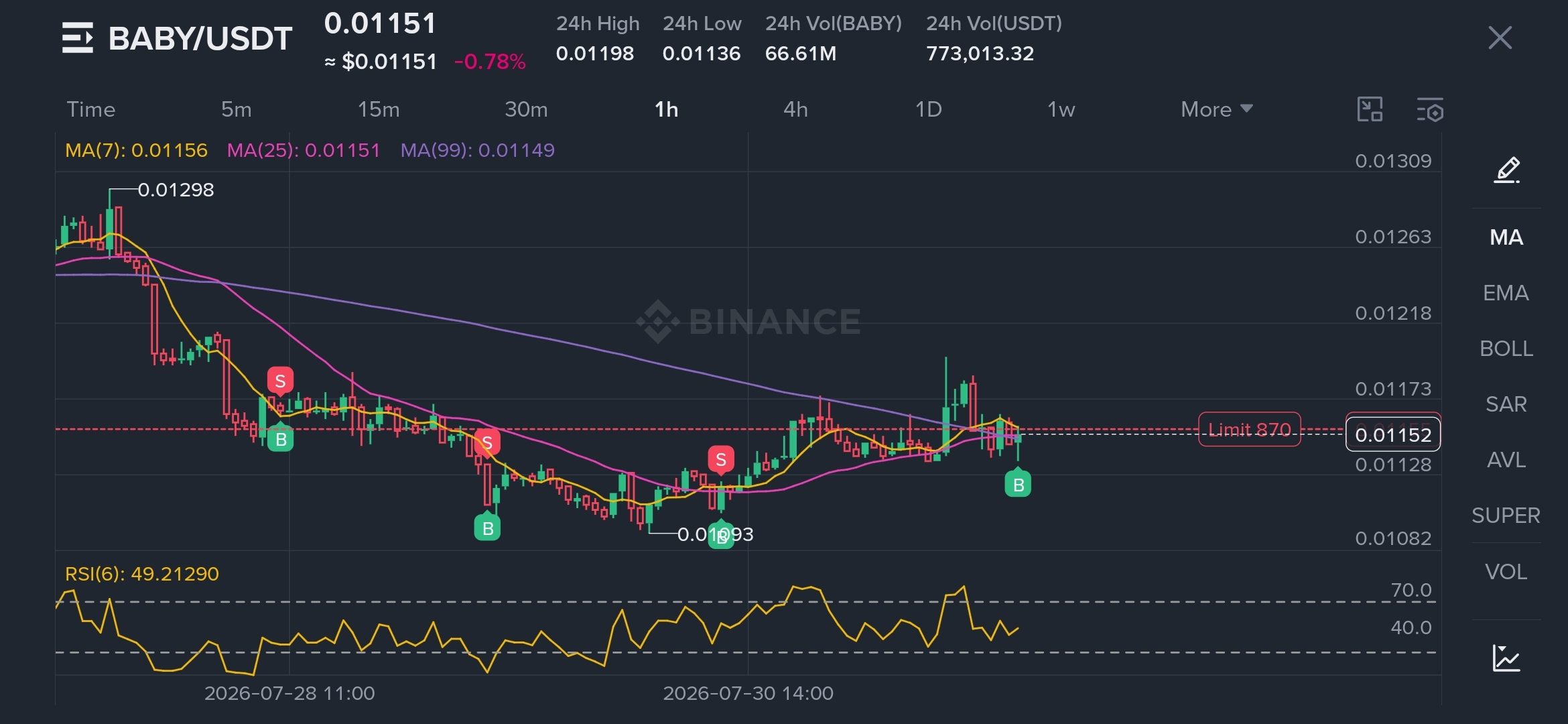Image resolution: width=1568 pixels, height=724 pixels.
Task: Switch to the 5m interval
Action: 237,109
